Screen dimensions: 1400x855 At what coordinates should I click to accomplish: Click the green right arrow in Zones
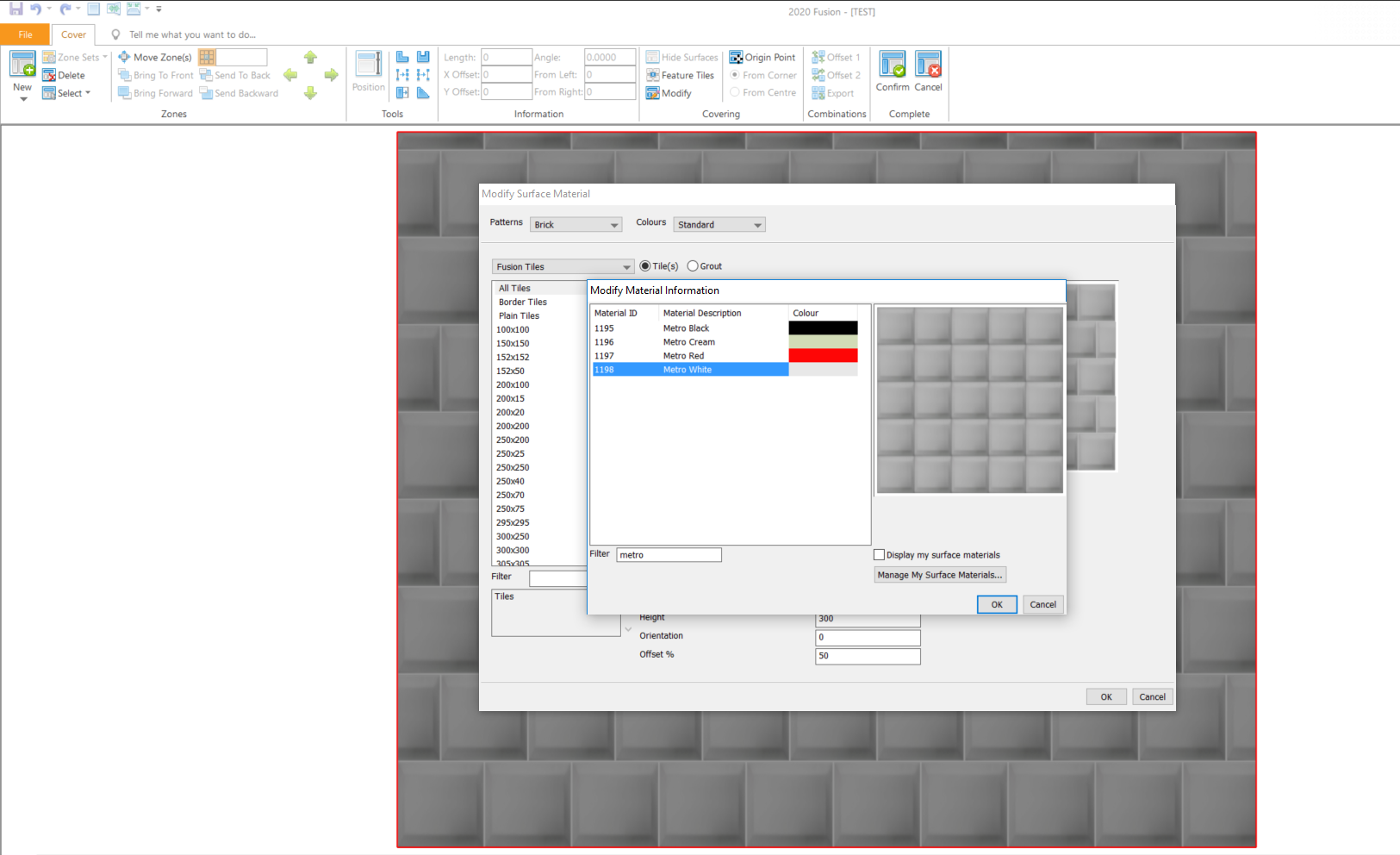(x=331, y=75)
